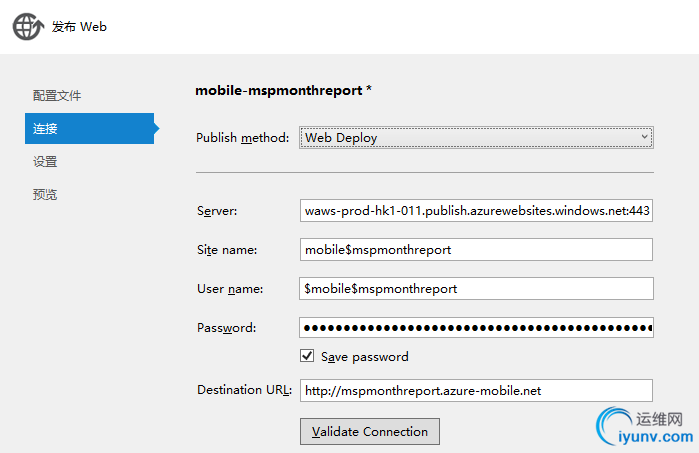Click the Publish method label
The image size is (699, 453).
tap(242, 138)
